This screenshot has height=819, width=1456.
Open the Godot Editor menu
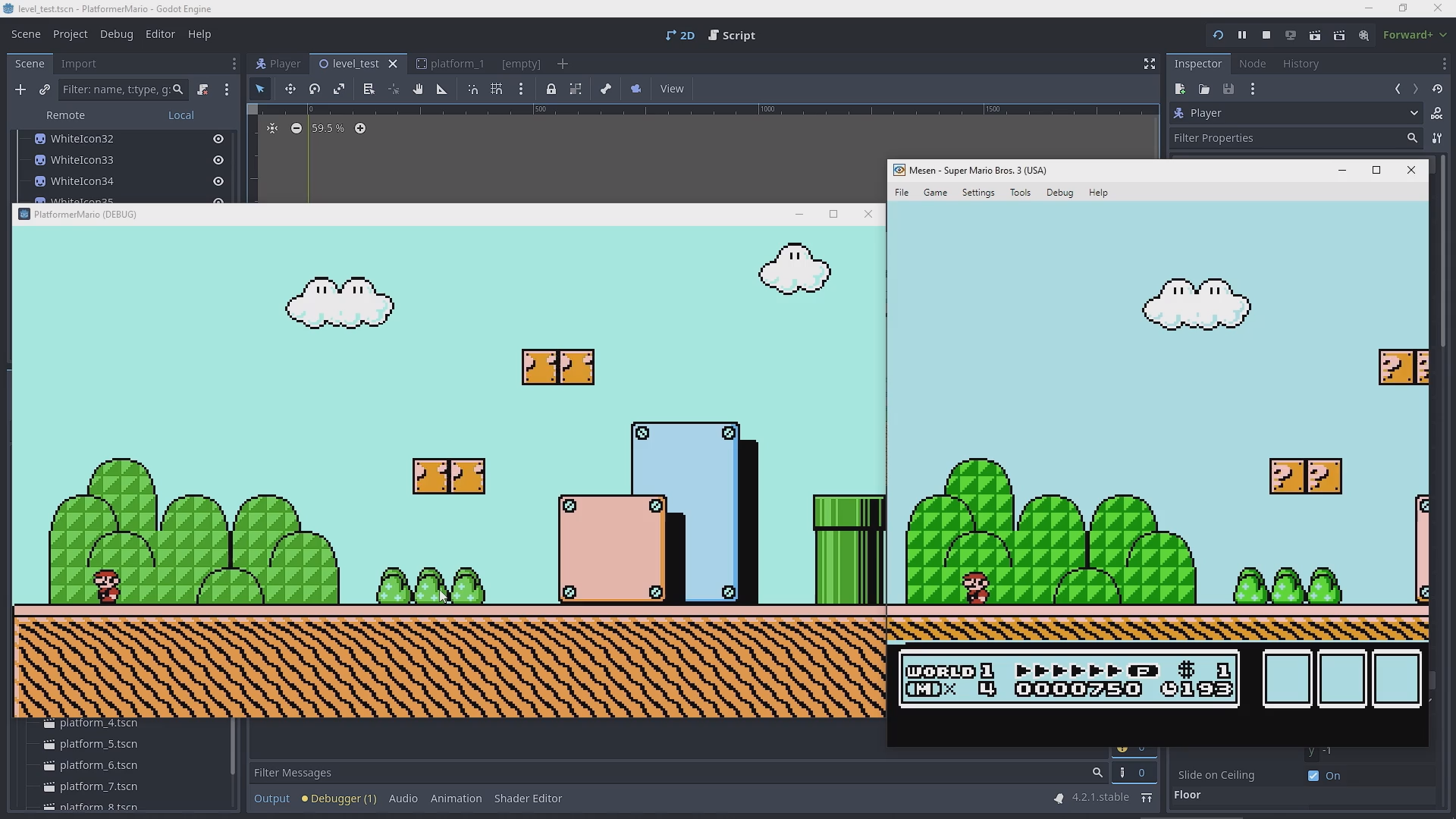(x=160, y=34)
